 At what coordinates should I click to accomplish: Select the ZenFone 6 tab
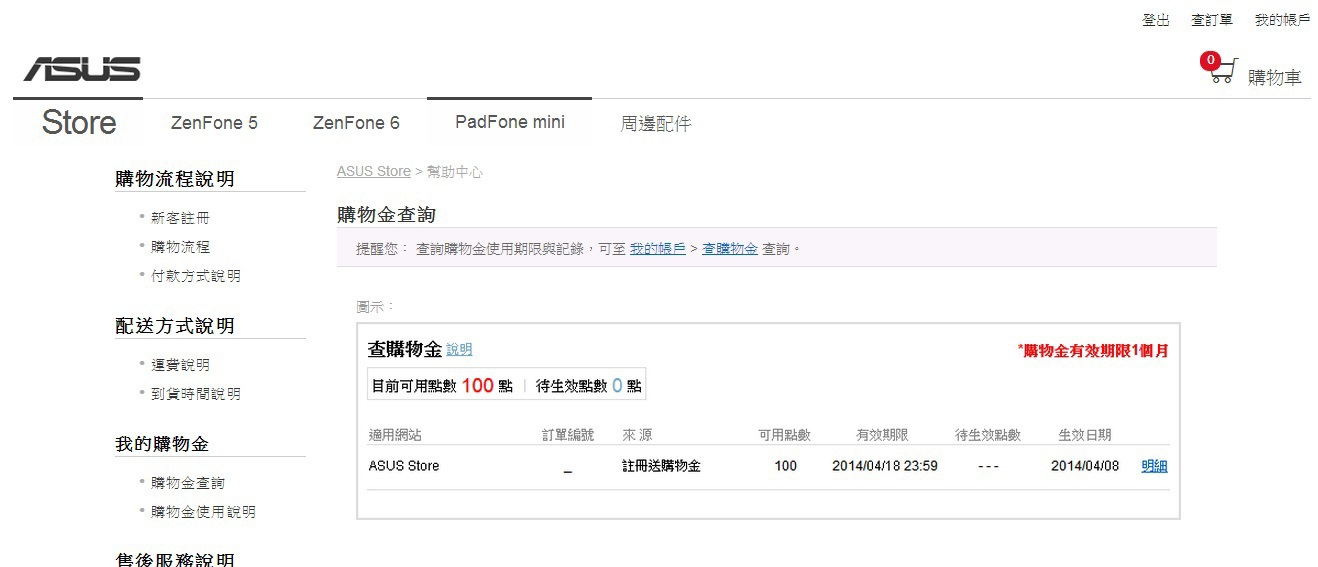(356, 123)
